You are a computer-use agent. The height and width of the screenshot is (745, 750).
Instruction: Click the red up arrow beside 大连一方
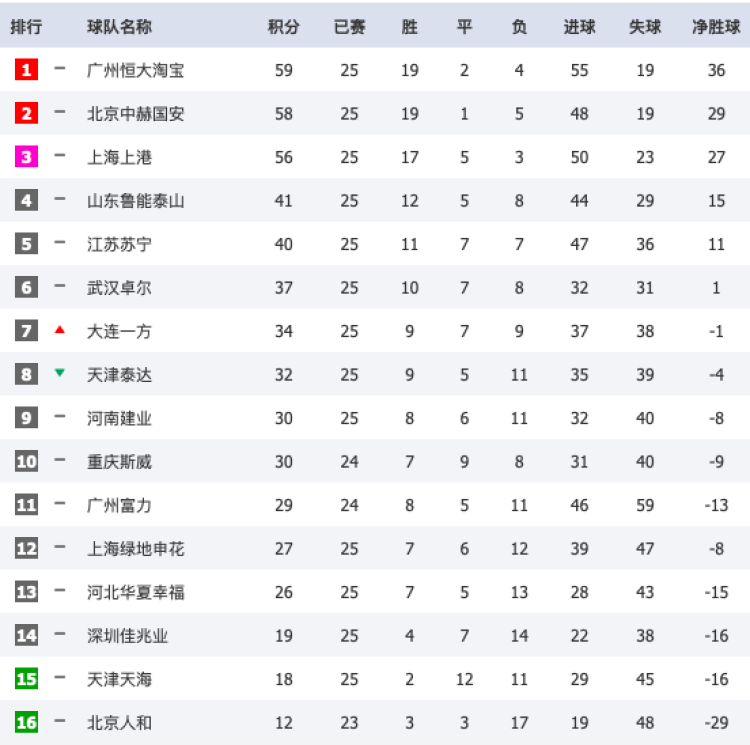(60, 329)
